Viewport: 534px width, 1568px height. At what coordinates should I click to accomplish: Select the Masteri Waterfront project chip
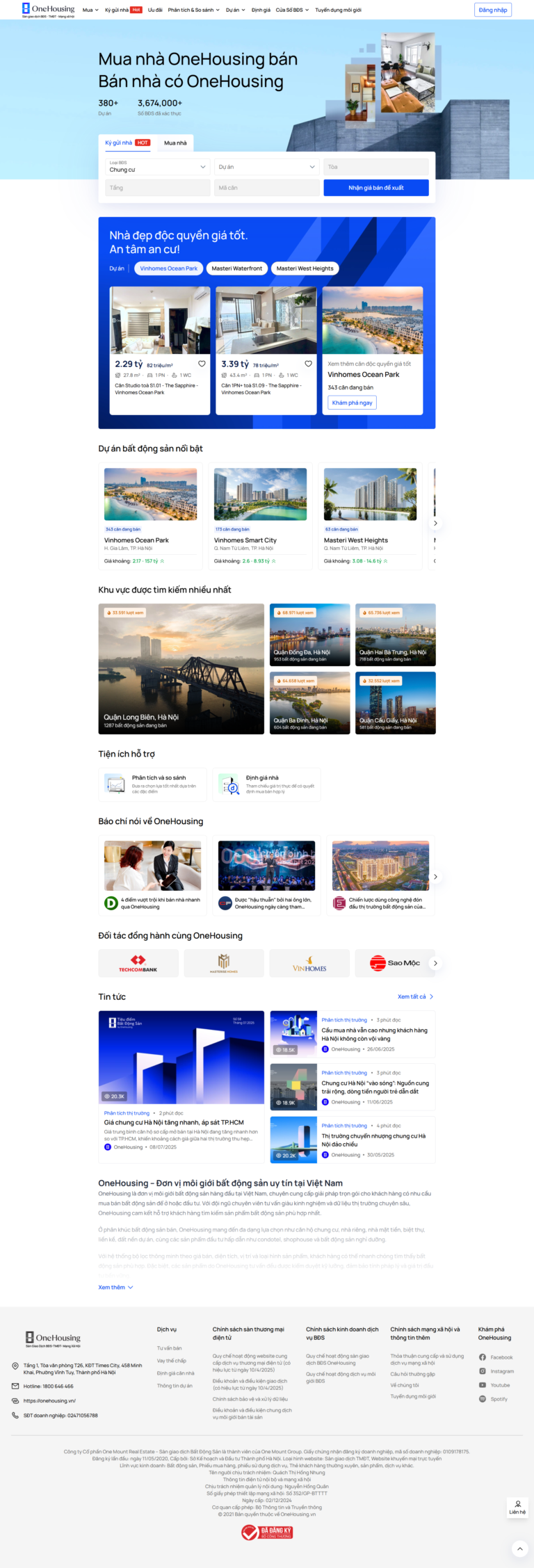tap(236, 268)
